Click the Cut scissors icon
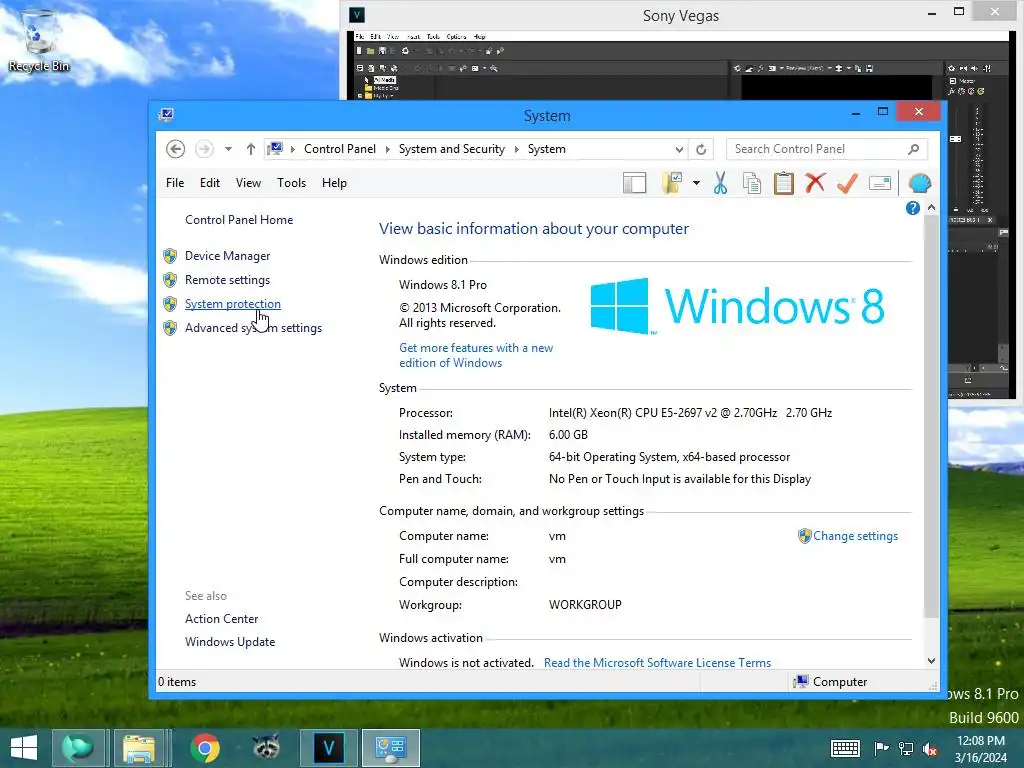1024x768 pixels. click(720, 184)
